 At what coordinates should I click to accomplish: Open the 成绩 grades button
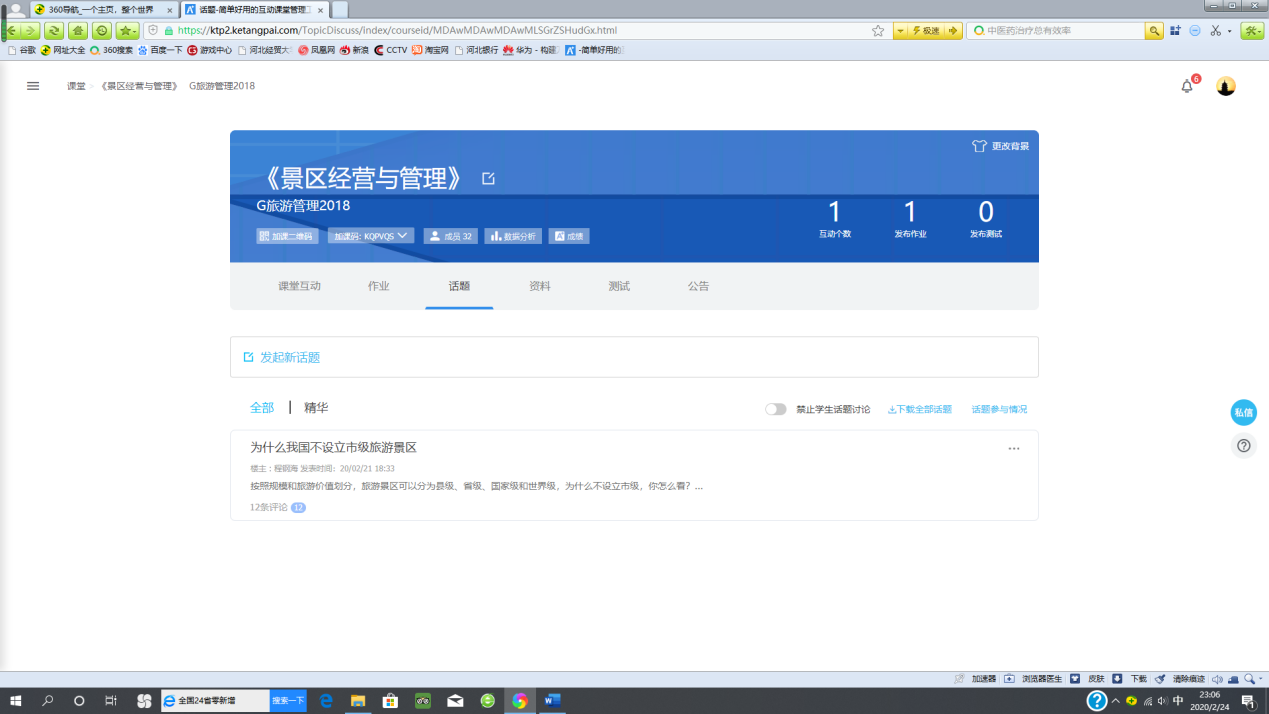(x=569, y=236)
